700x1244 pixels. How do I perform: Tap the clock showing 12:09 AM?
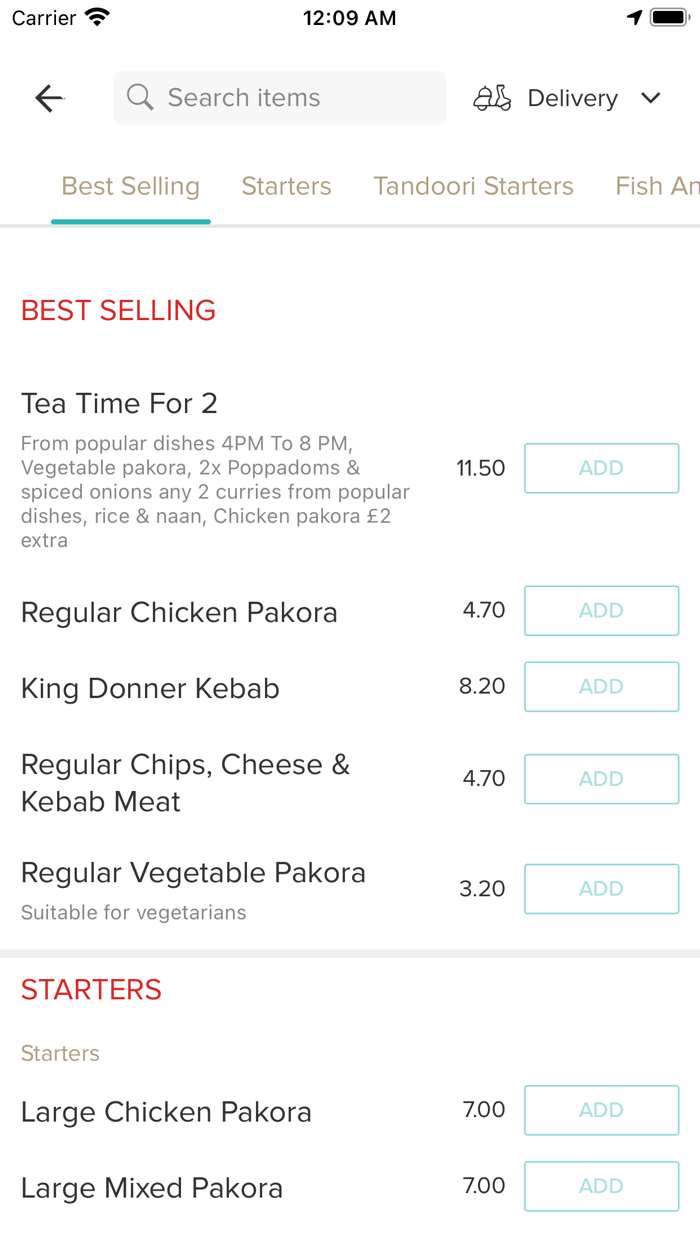[349, 16]
